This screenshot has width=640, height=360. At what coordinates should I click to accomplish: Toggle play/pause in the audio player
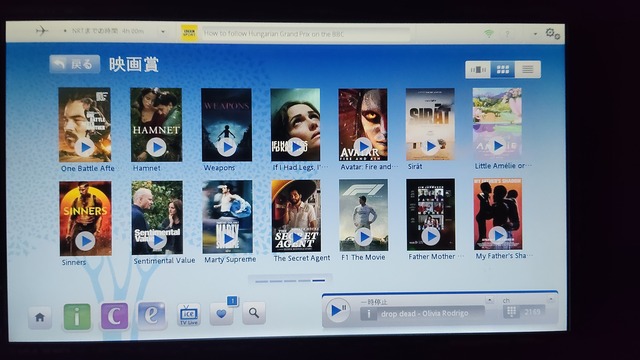338,311
